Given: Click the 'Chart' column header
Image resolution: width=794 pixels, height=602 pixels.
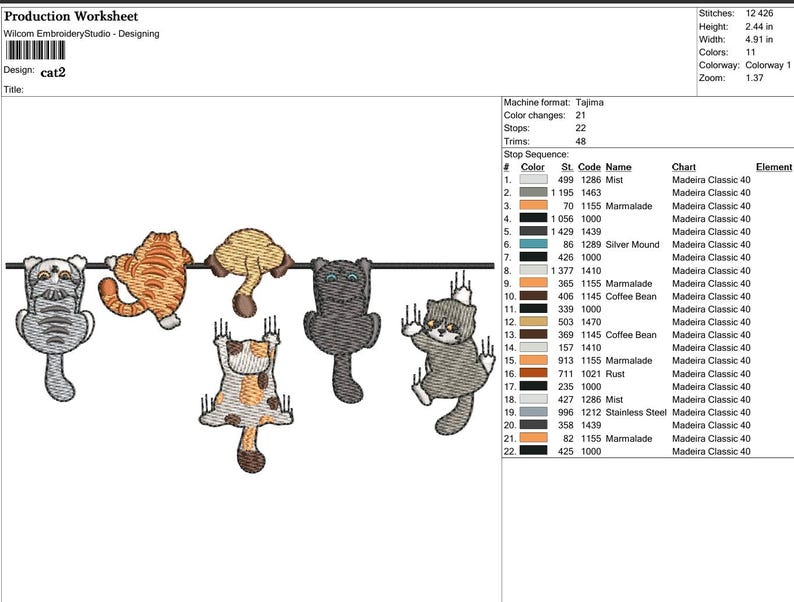Looking at the screenshot, I should (684, 167).
